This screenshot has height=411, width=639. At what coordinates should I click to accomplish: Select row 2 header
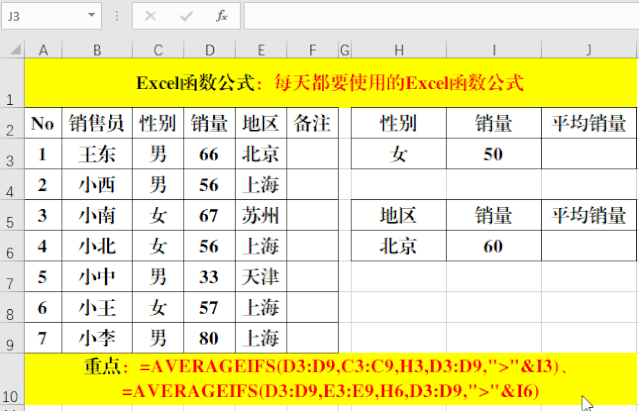[x=12, y=123]
